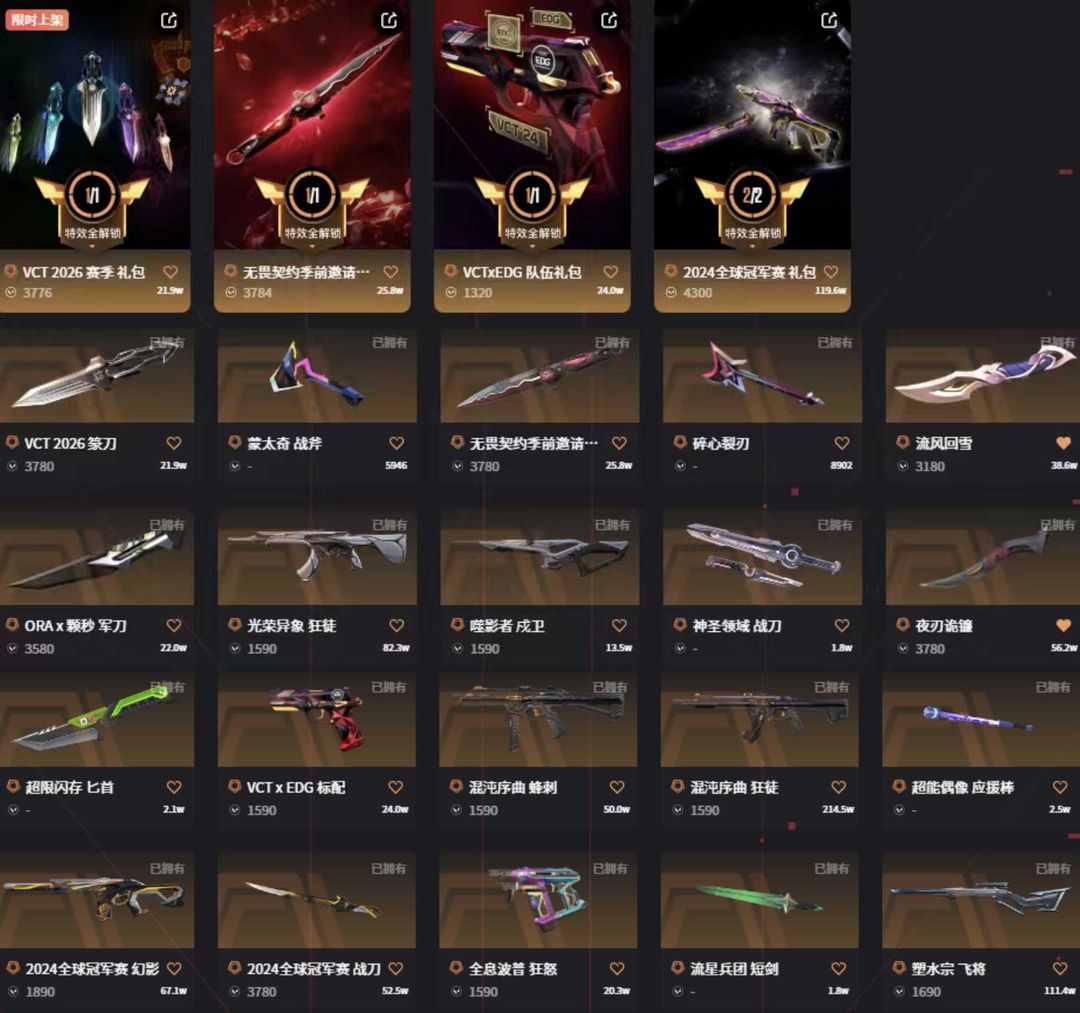Image resolution: width=1080 pixels, height=1013 pixels.
Task: Click the 限时上架 badge
Action: click(x=37, y=19)
